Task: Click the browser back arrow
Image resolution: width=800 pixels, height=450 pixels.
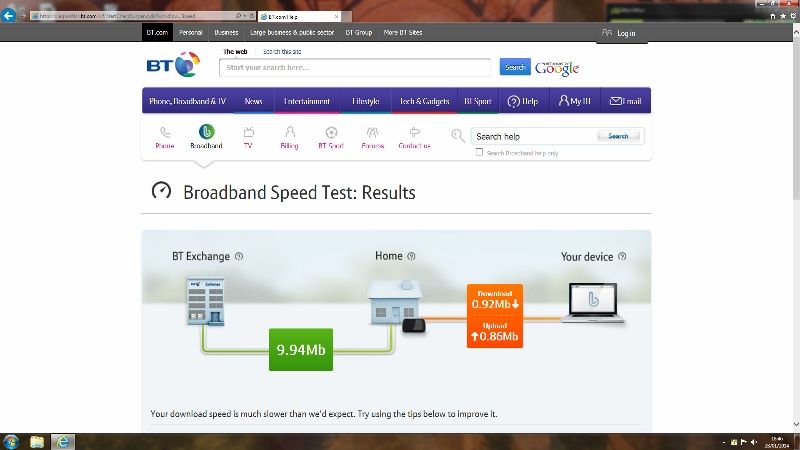Action: point(8,15)
